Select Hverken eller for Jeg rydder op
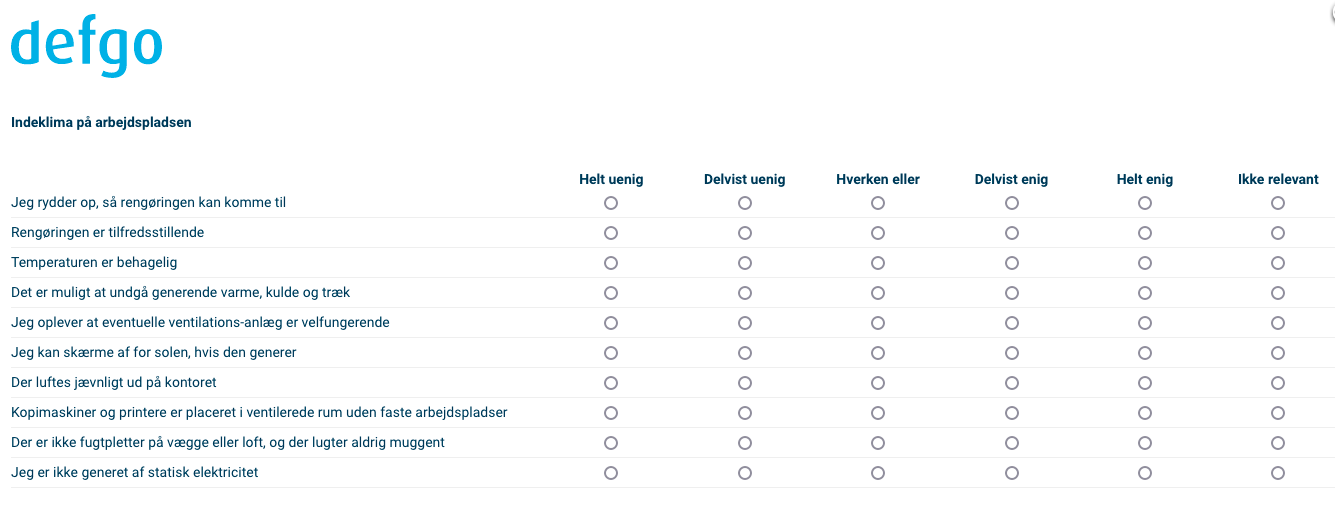Screen dimensions: 1335x514 click(878, 203)
